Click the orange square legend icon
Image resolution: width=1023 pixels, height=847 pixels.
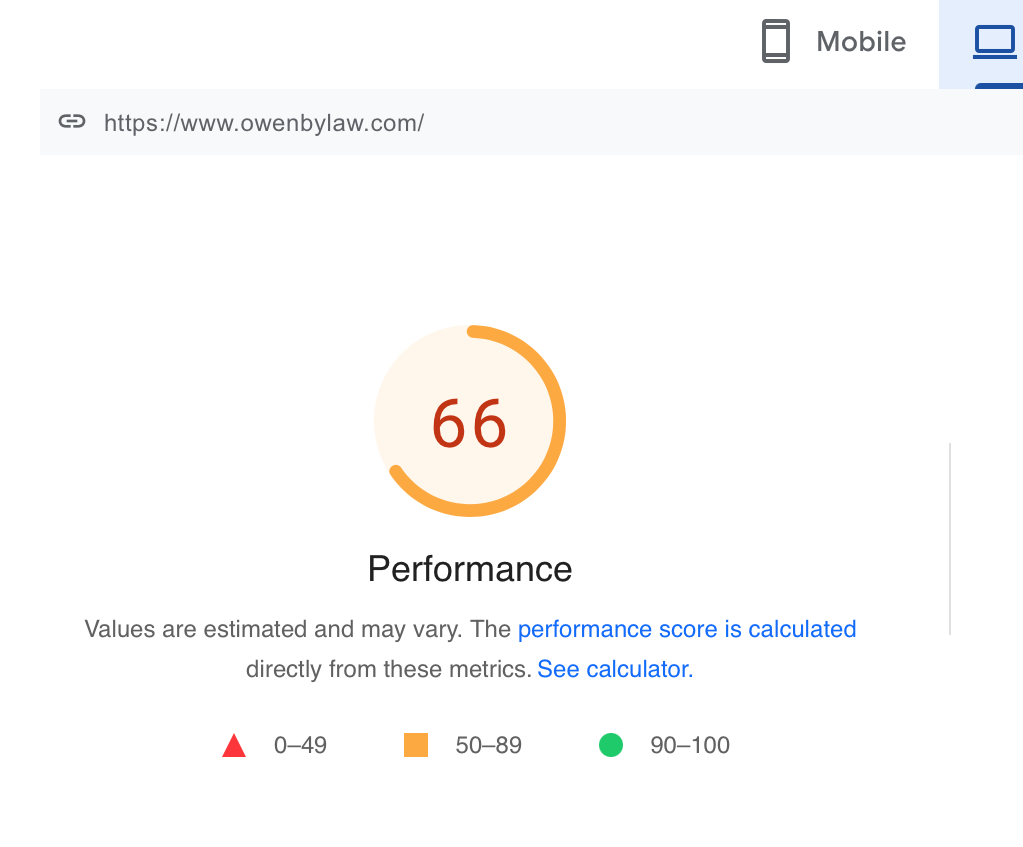416,745
